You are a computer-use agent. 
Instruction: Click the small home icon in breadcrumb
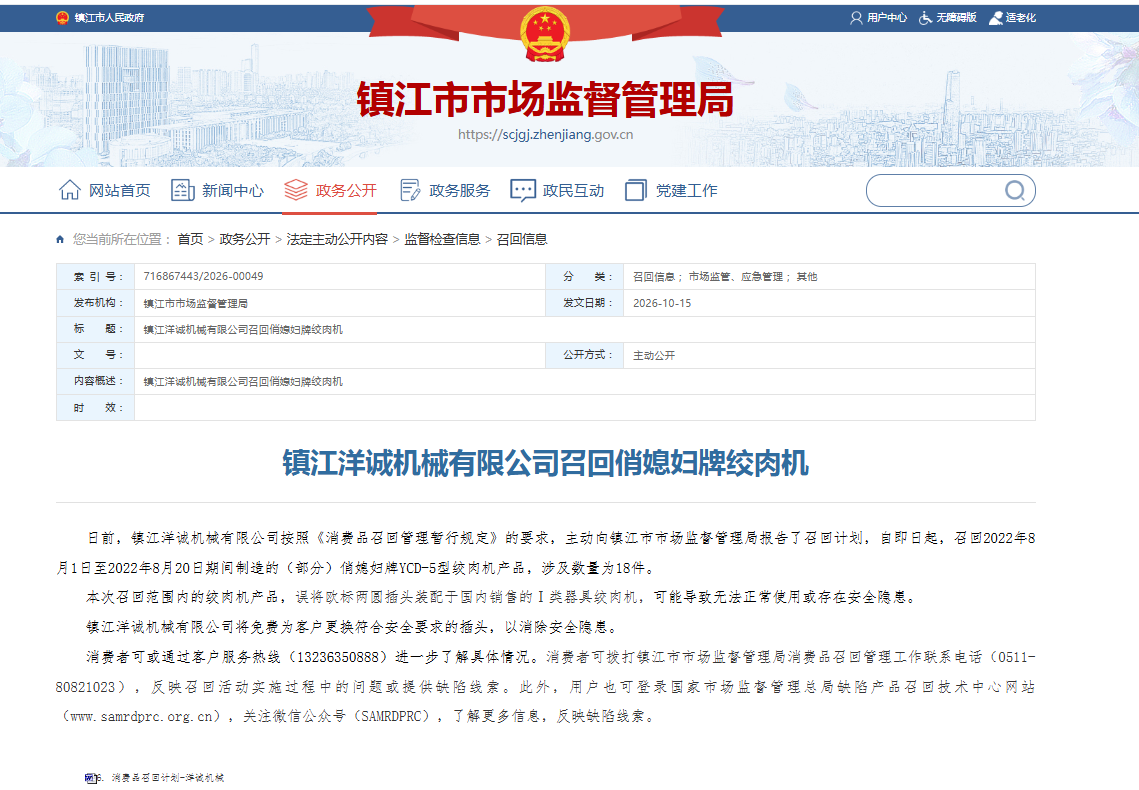tap(60, 240)
